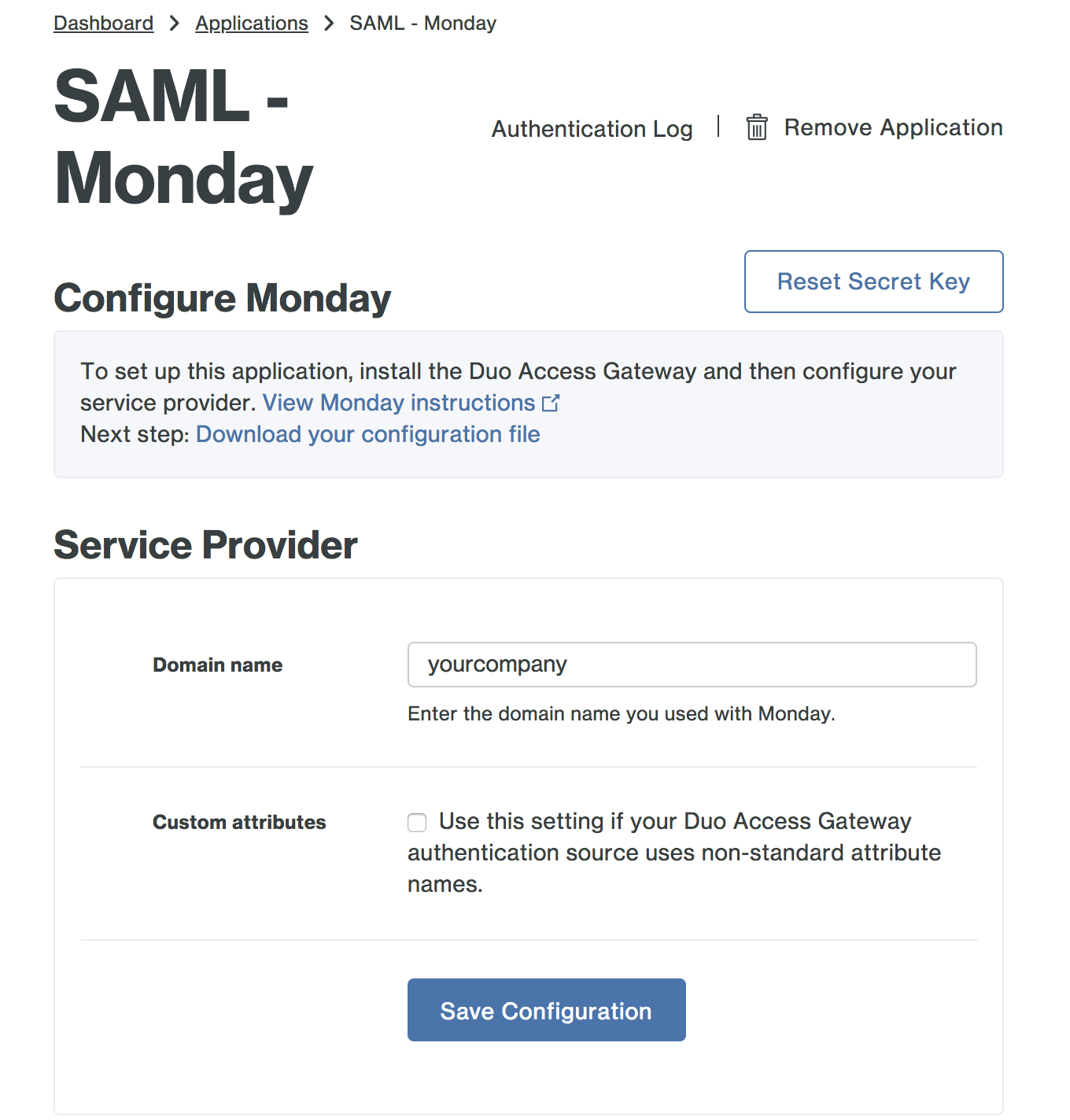This screenshot has width=1070, height=1120.
Task: Click the Custom attributes label
Action: 238,822
